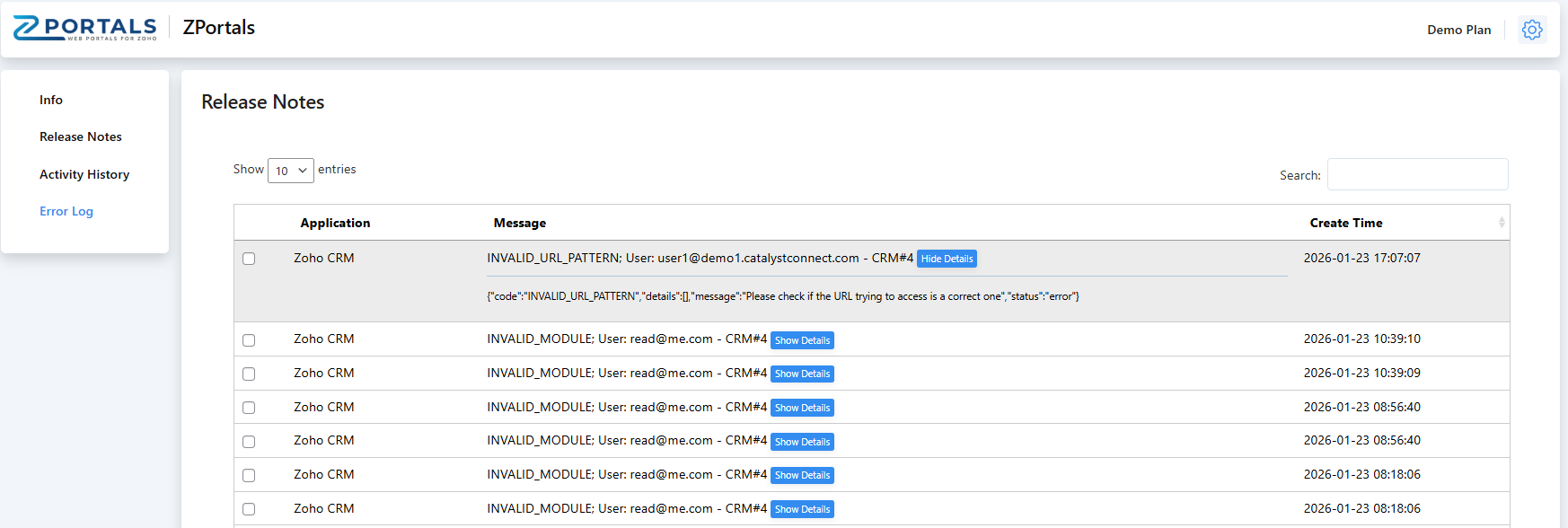Toggle checkbox for 10:39:09 error row
Image resolution: width=1568 pixels, height=528 pixels.
249,374
